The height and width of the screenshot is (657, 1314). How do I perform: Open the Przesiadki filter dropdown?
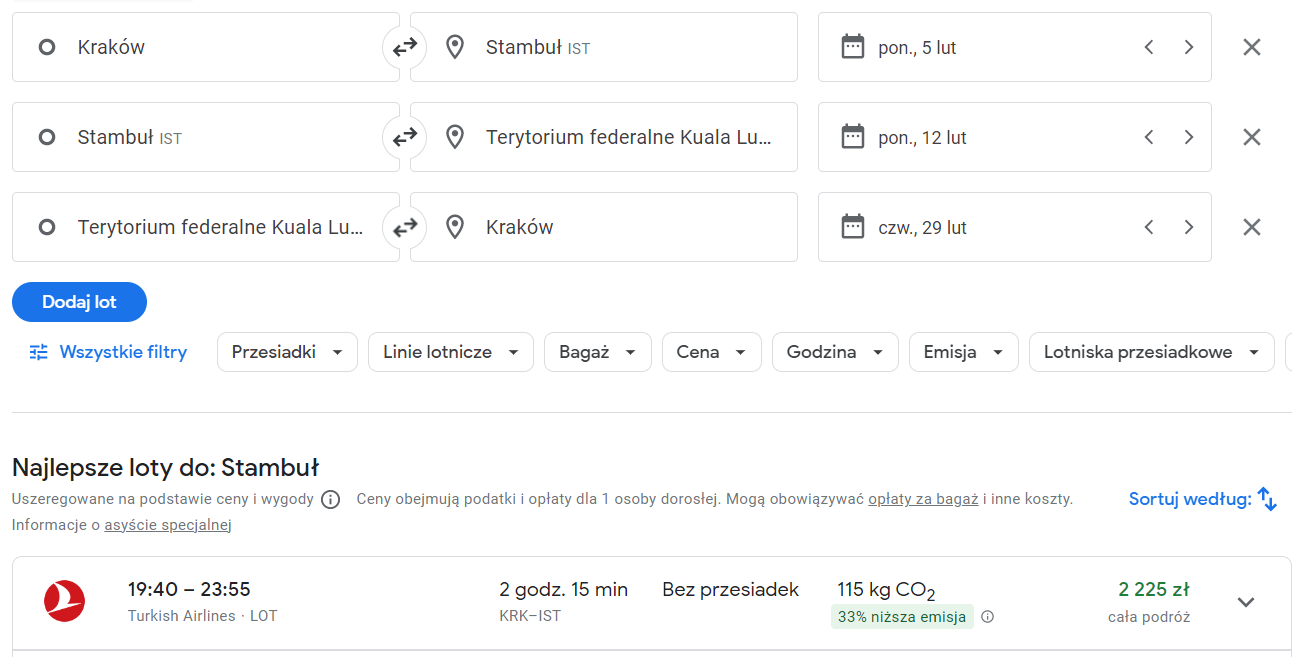(x=287, y=352)
